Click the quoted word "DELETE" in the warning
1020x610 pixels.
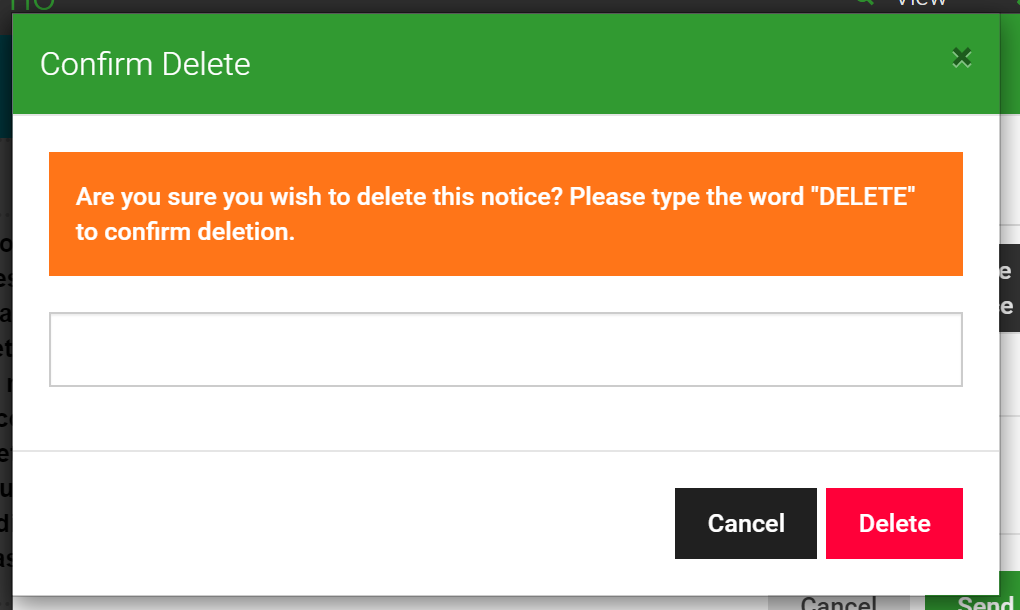863,196
